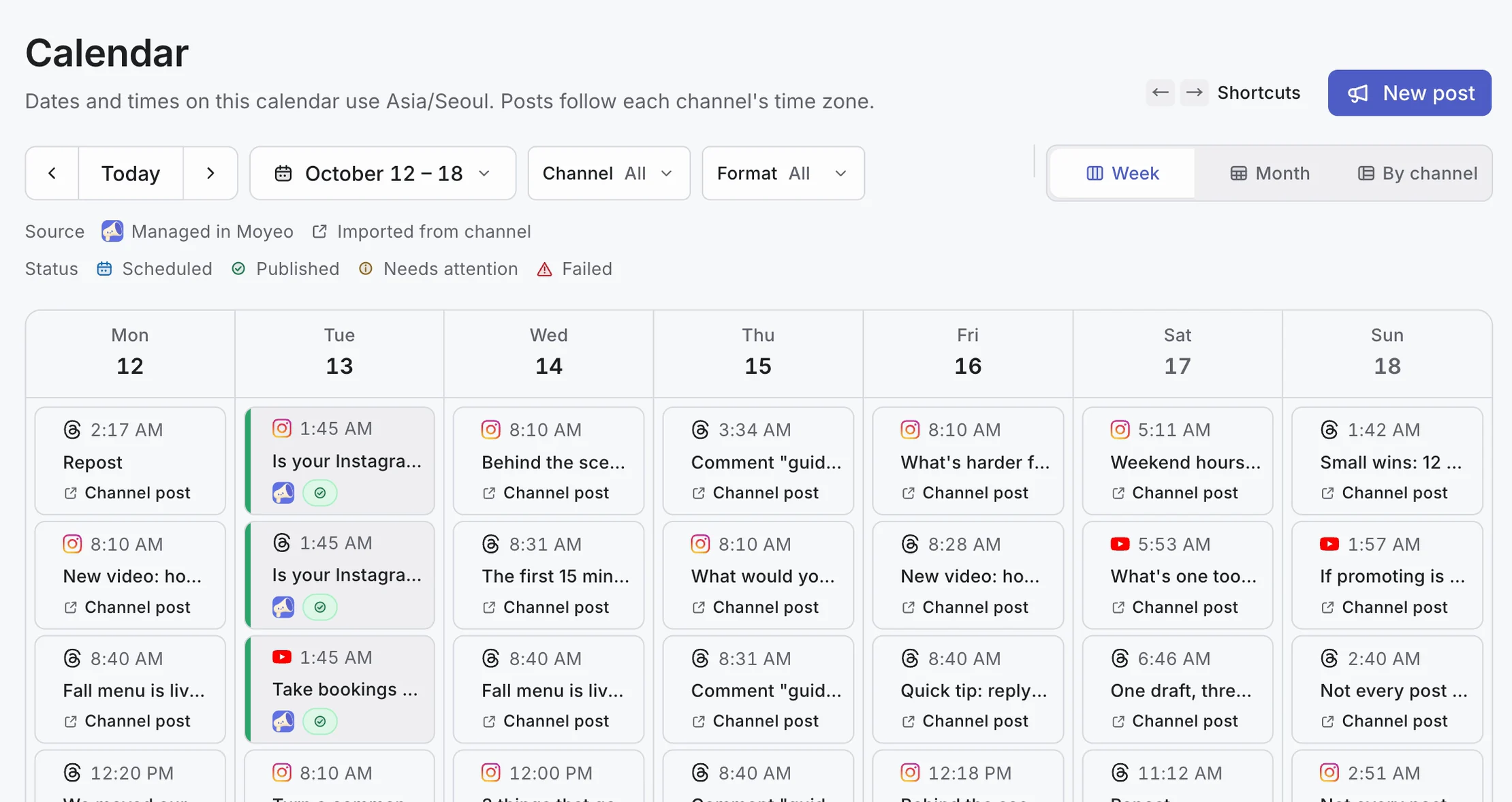Click the Published status checkmark icon
Image resolution: width=1512 pixels, height=802 pixels.
238,269
